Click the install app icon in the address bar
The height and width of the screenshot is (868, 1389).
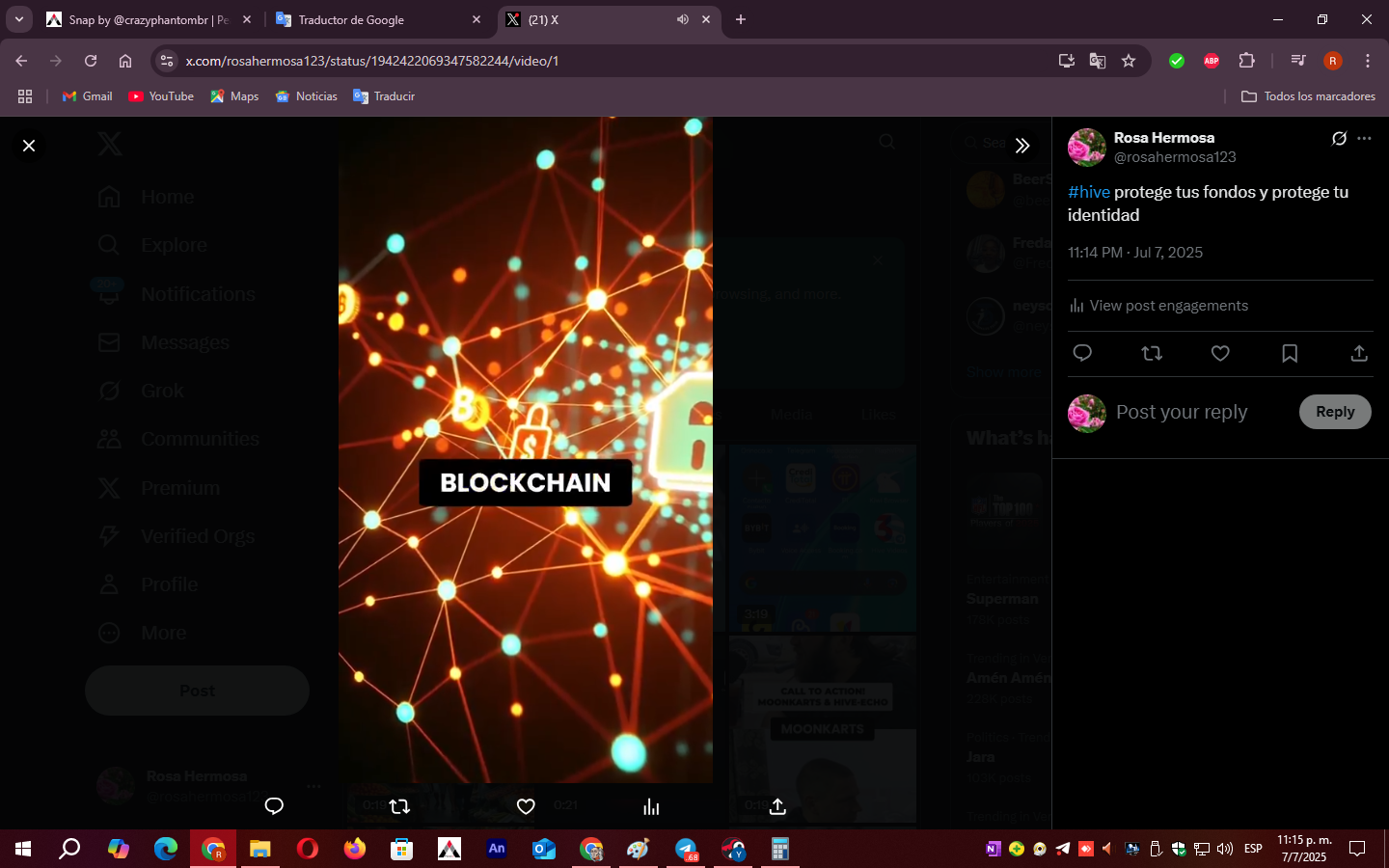pos(1066,61)
